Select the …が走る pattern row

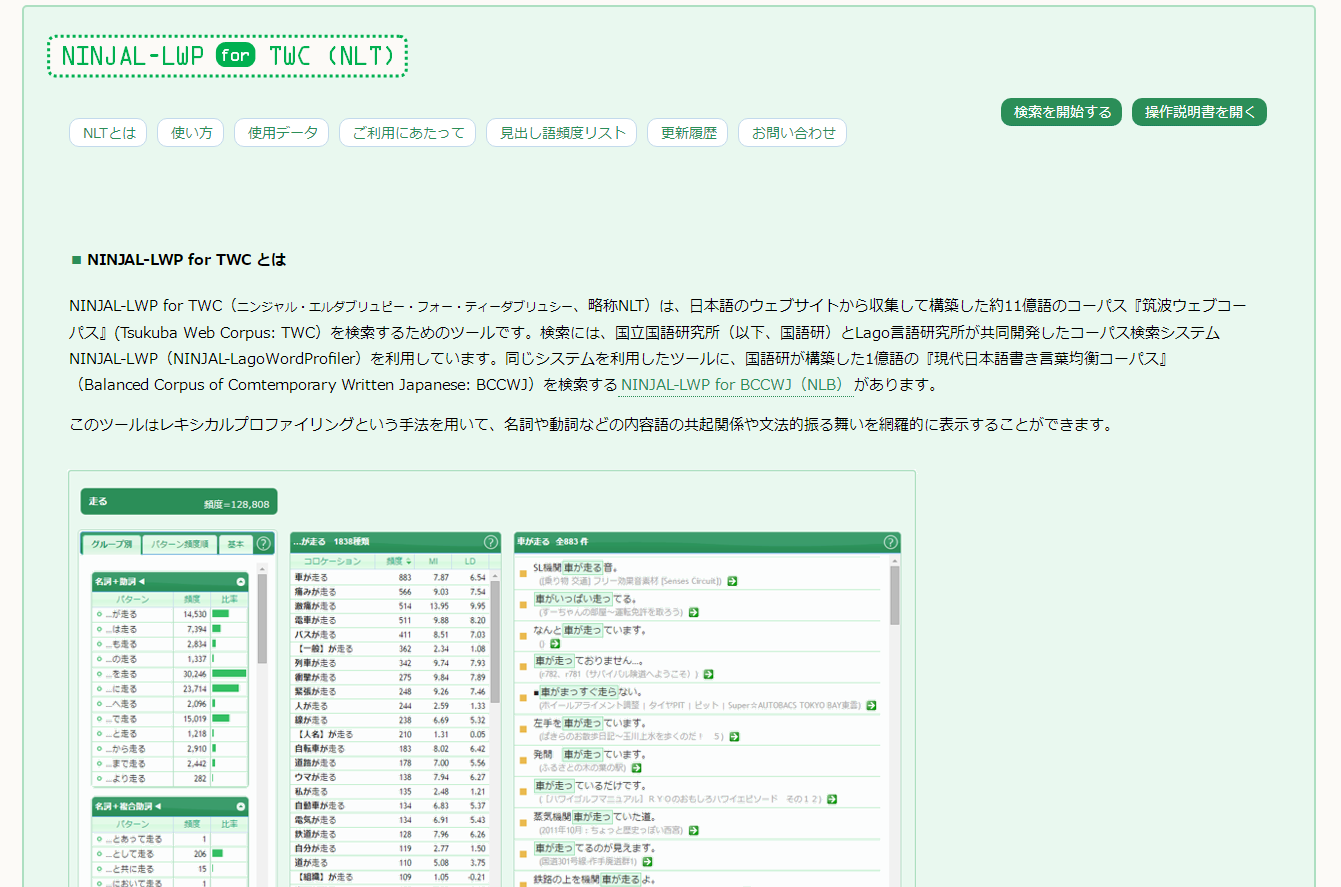click(x=170, y=614)
